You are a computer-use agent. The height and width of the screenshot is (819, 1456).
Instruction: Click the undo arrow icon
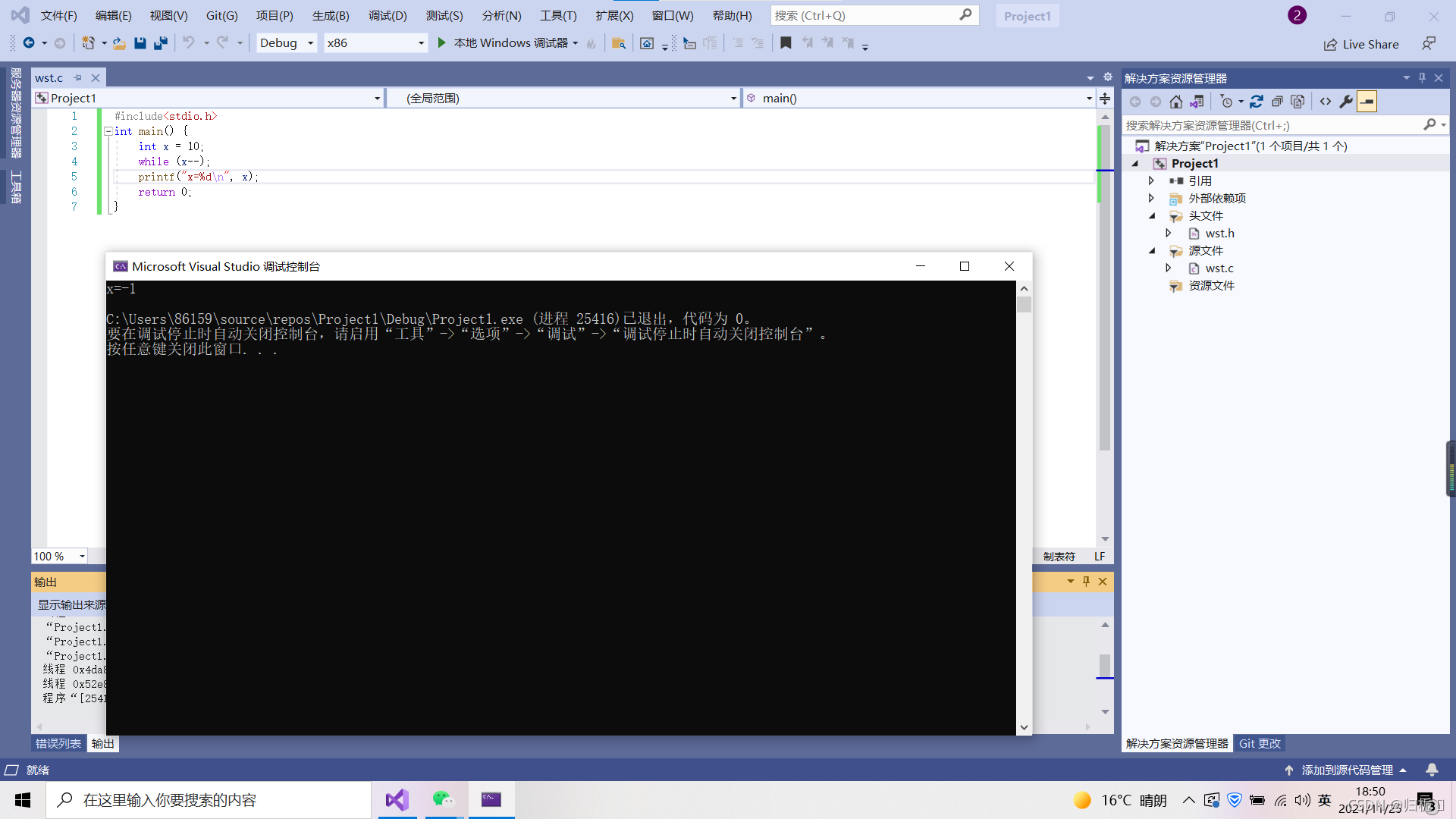189,43
